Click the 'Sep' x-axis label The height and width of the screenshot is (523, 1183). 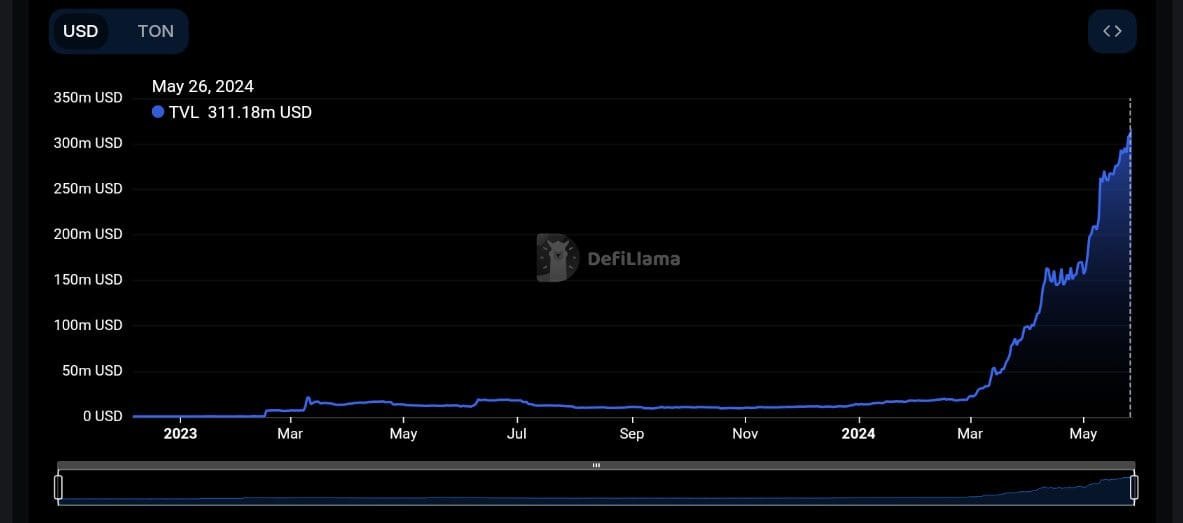(x=631, y=434)
